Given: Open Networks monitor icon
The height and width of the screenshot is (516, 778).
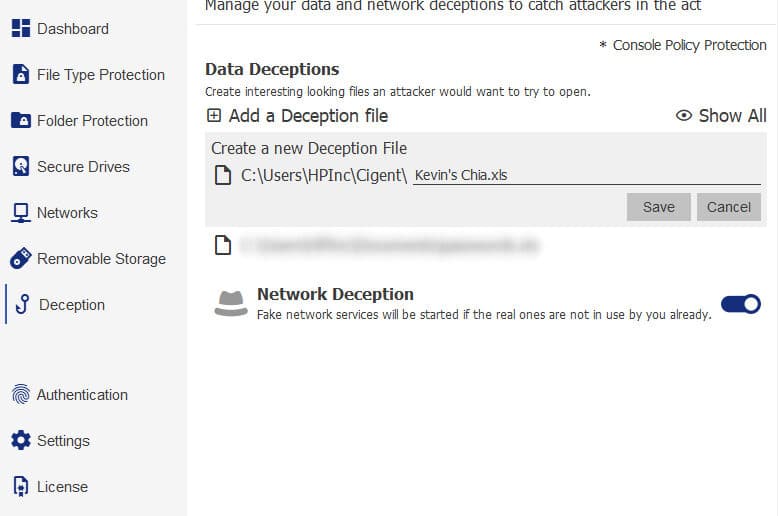Looking at the screenshot, I should (x=20, y=213).
